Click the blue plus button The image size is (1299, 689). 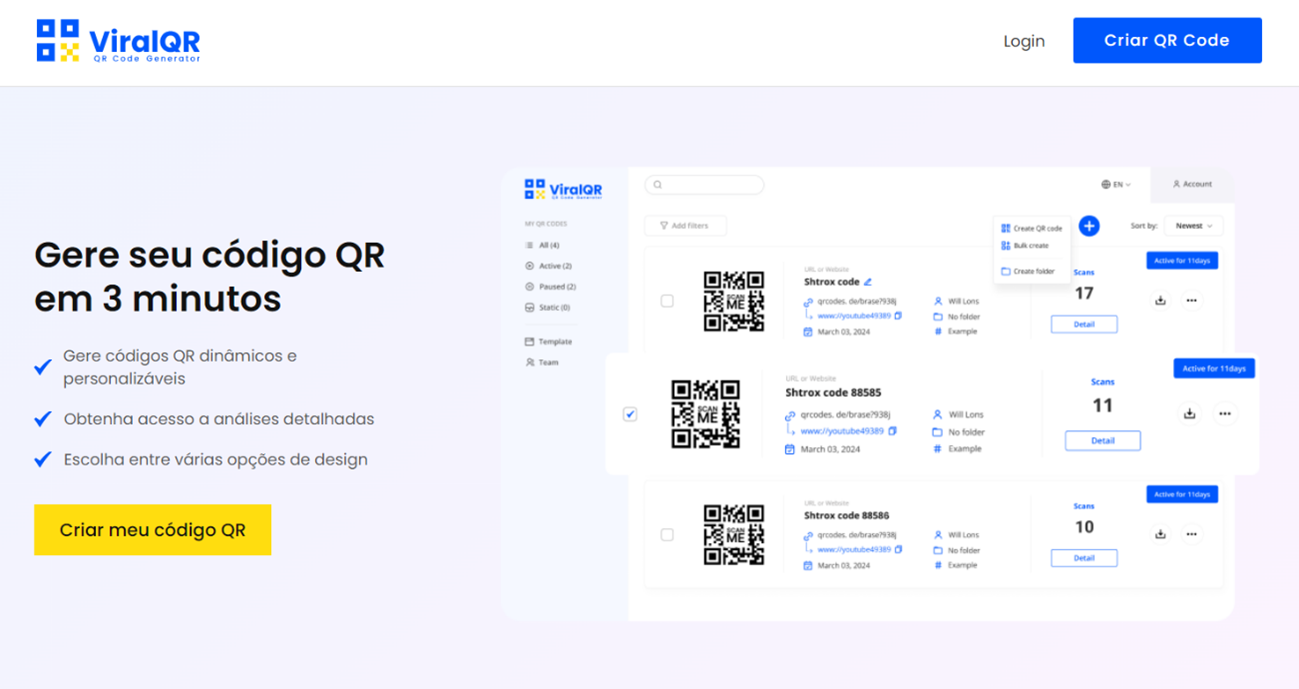pyautogui.click(x=1089, y=226)
